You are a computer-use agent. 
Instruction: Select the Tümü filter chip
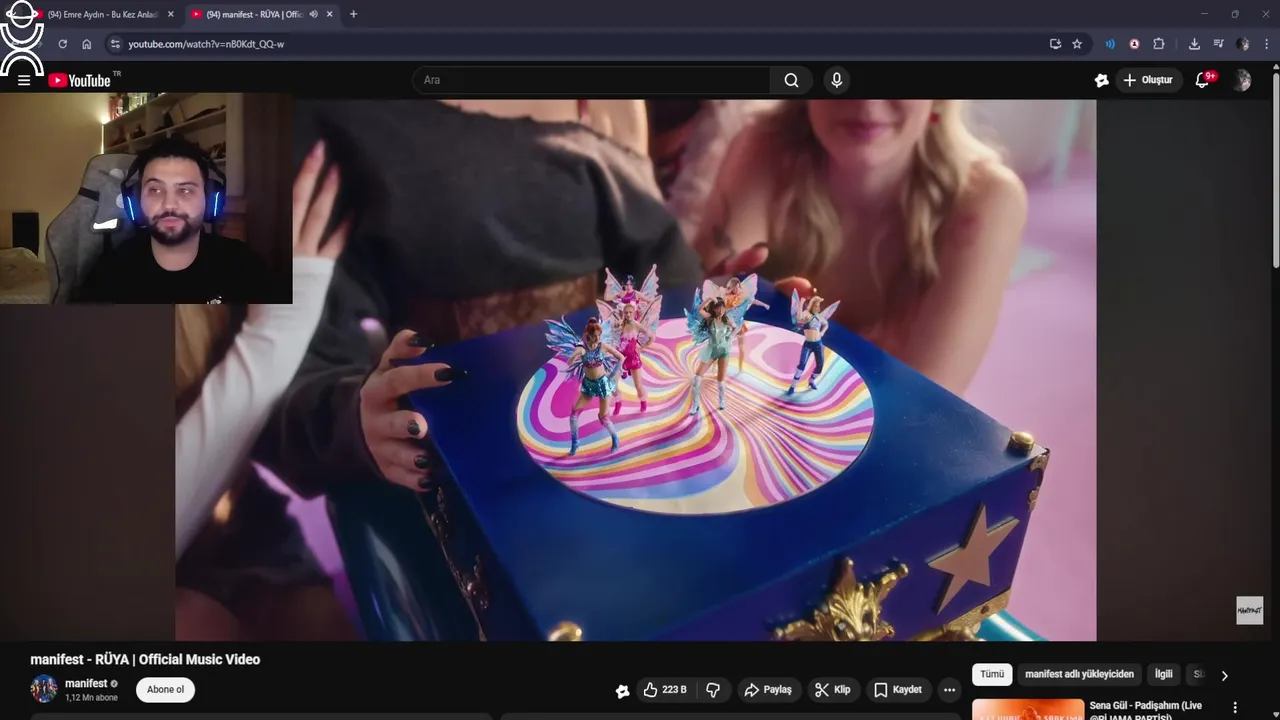tap(992, 674)
